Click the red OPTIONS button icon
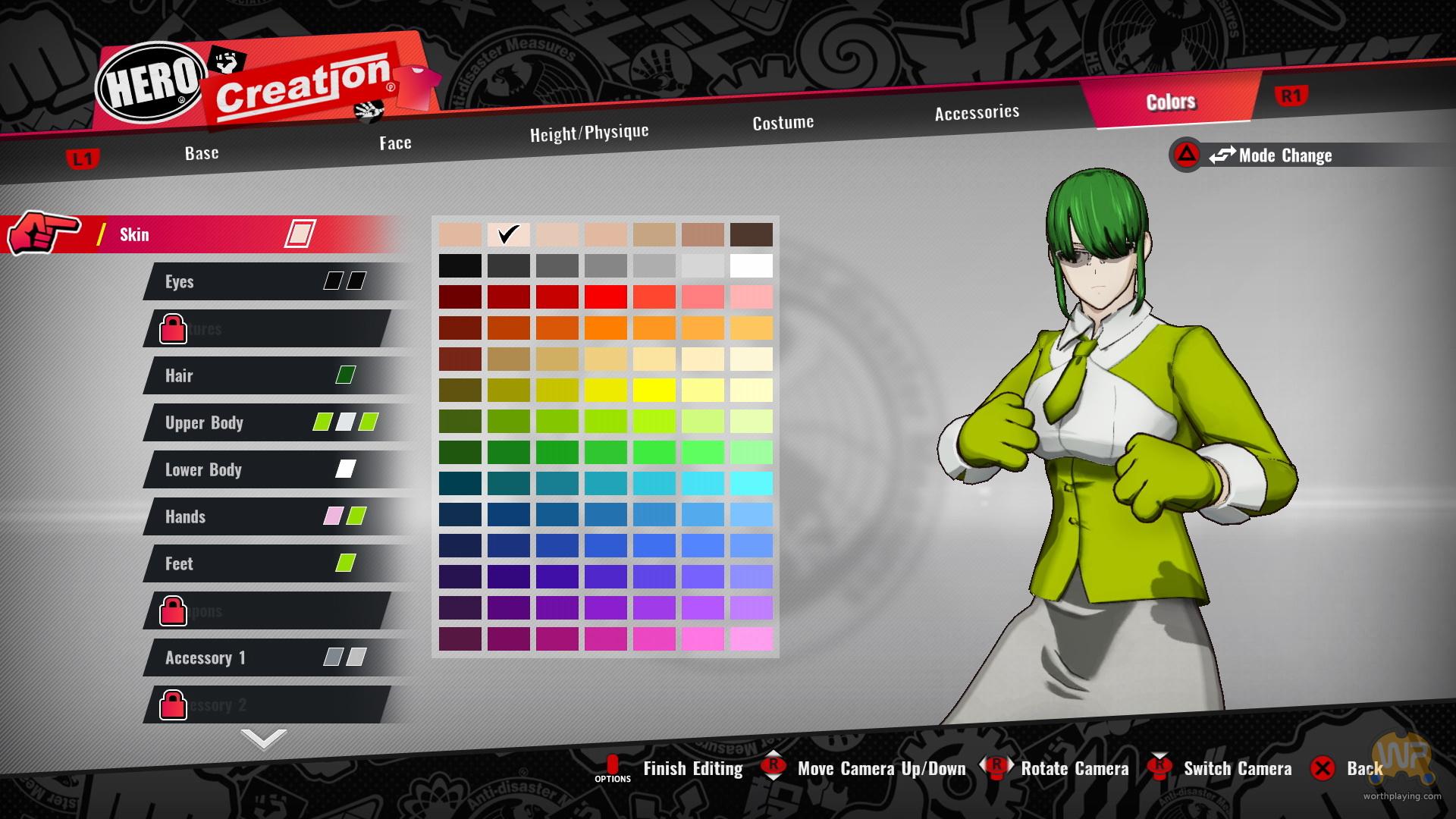 tap(613, 765)
